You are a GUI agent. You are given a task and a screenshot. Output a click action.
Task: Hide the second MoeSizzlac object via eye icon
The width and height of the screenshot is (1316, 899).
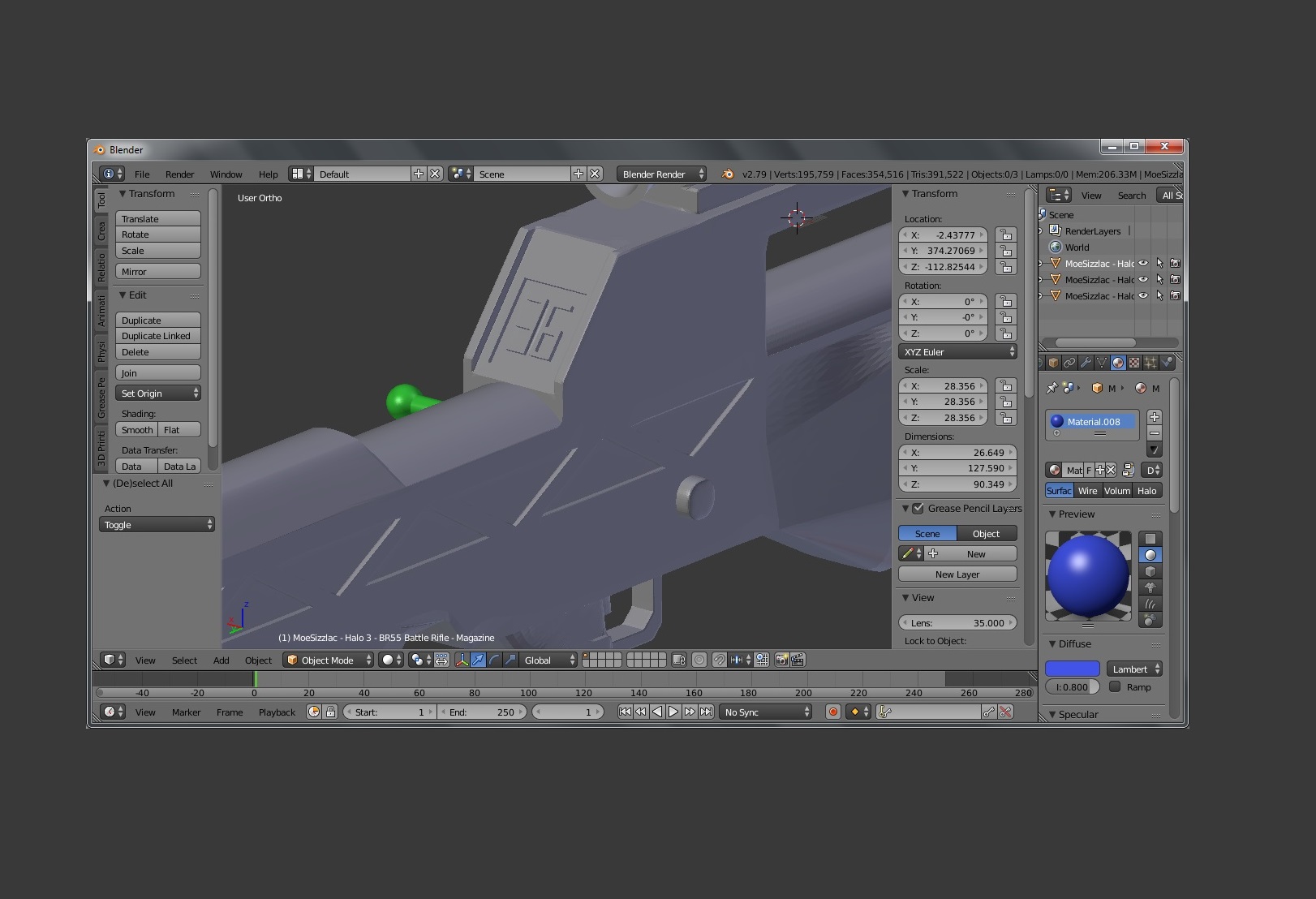1143,280
